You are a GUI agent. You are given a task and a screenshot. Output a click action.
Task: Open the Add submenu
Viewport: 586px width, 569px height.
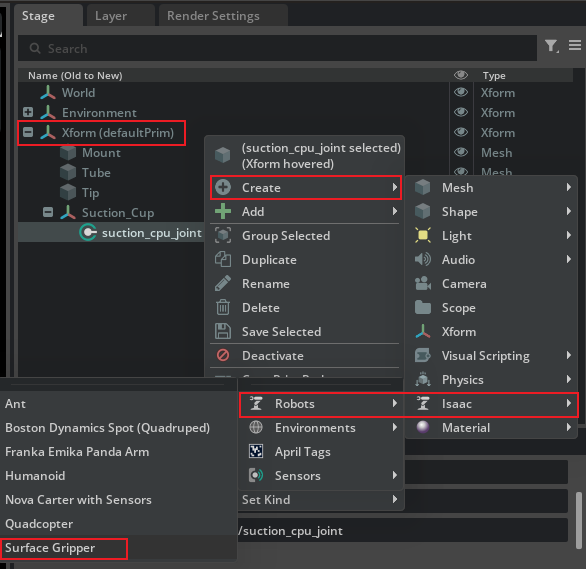click(306, 211)
